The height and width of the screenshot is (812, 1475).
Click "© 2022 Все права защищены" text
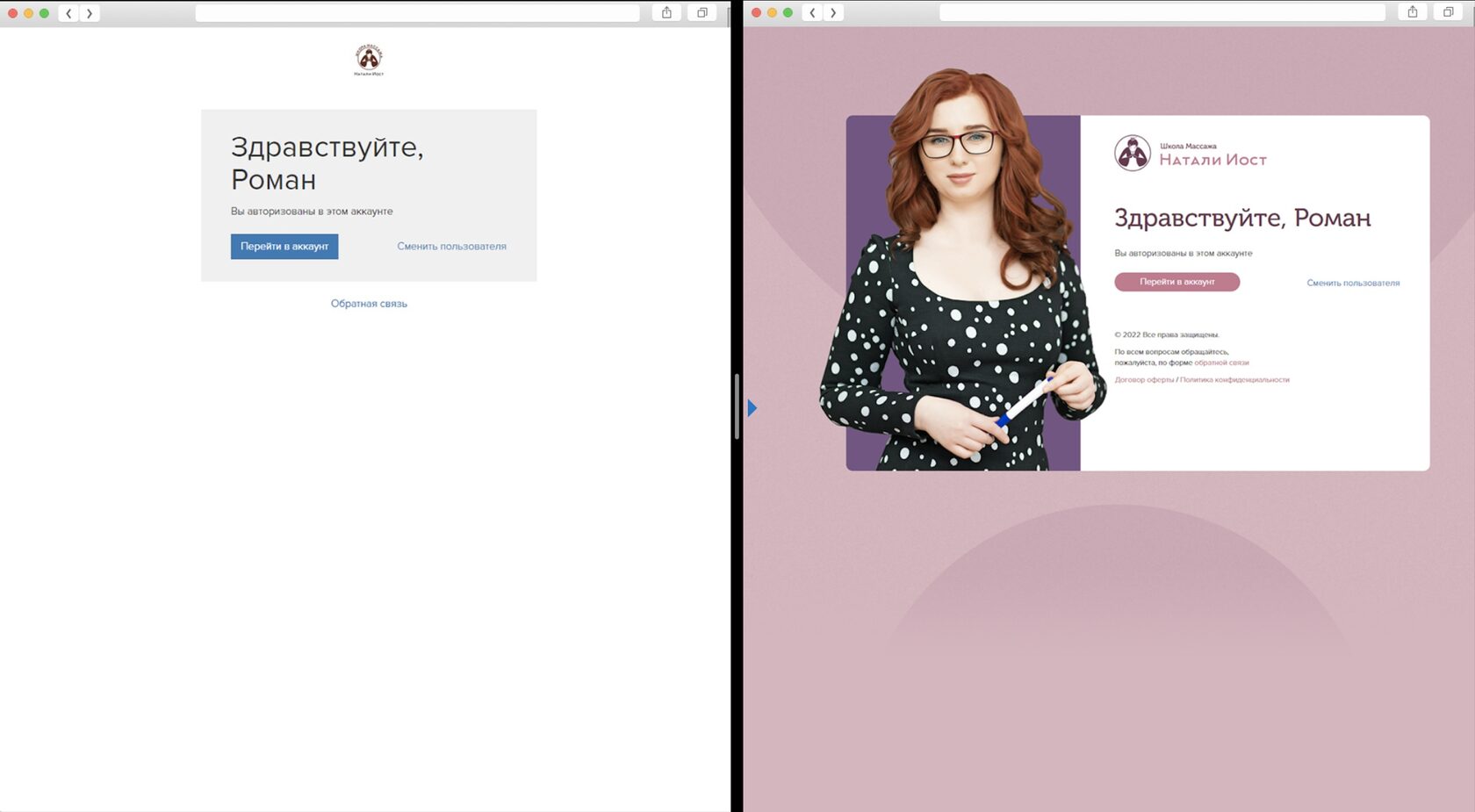1167,334
